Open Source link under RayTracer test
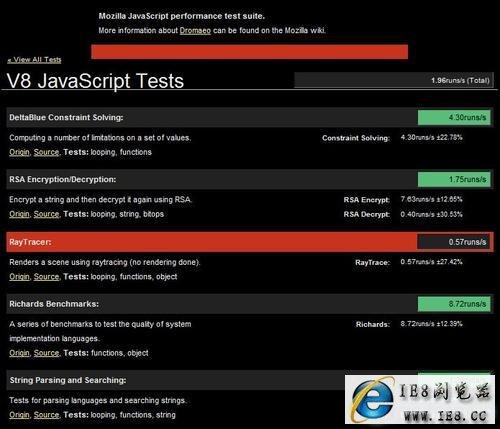 click(x=46, y=277)
